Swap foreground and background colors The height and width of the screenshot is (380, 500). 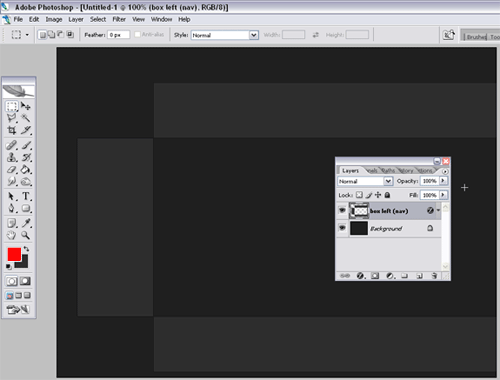26,249
